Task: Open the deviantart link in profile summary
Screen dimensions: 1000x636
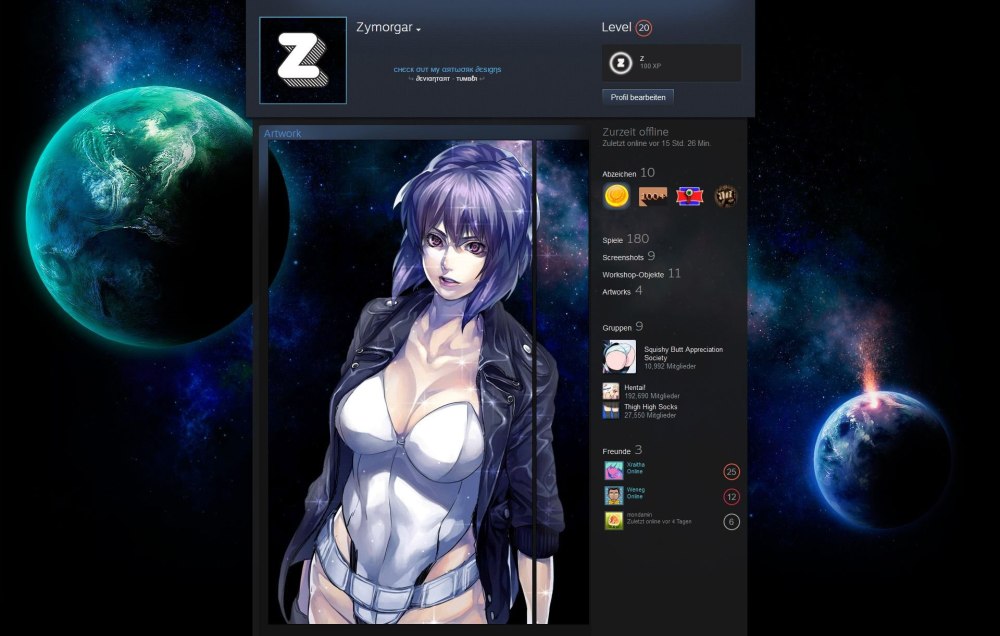Action: pyautogui.click(x=433, y=79)
